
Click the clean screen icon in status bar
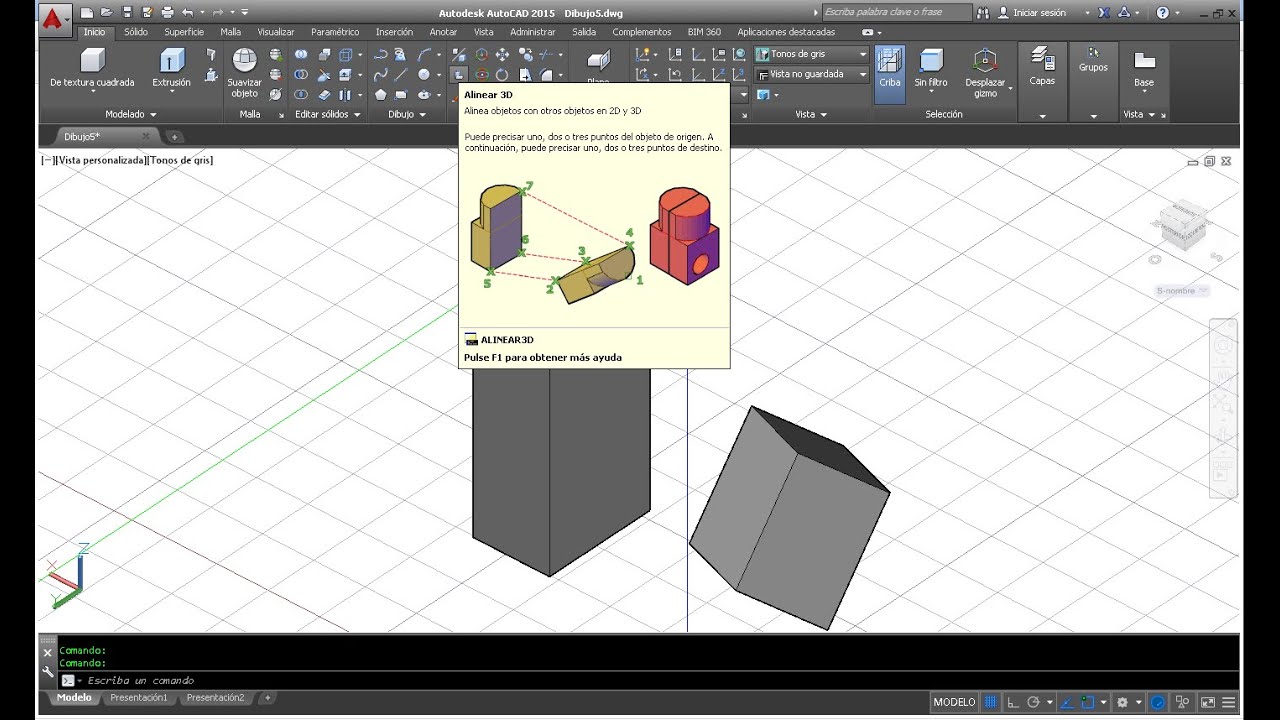(1208, 702)
